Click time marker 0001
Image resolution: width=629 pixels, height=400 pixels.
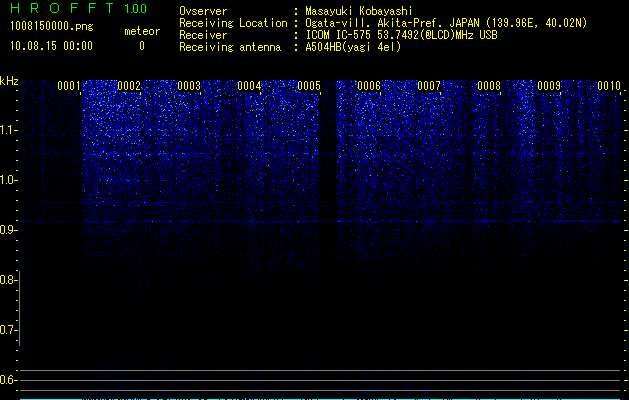[x=69, y=86]
